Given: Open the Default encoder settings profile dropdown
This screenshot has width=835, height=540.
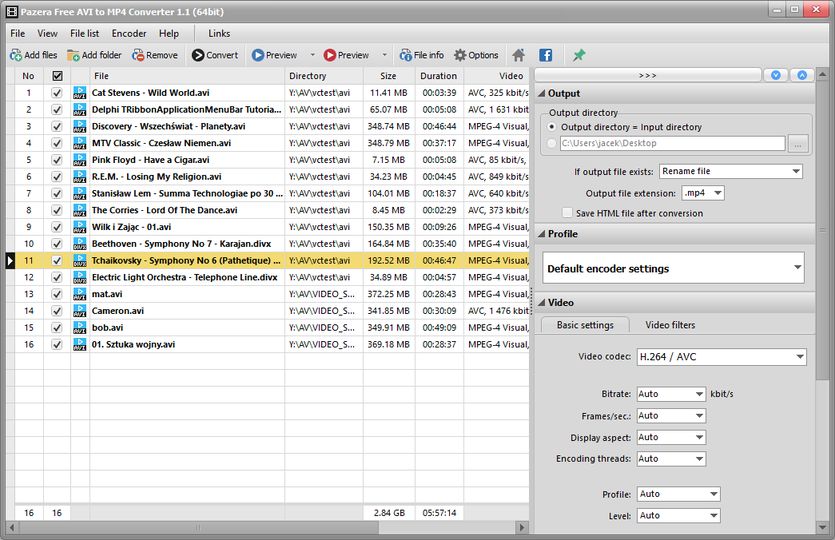Looking at the screenshot, I should pyautogui.click(x=673, y=268).
